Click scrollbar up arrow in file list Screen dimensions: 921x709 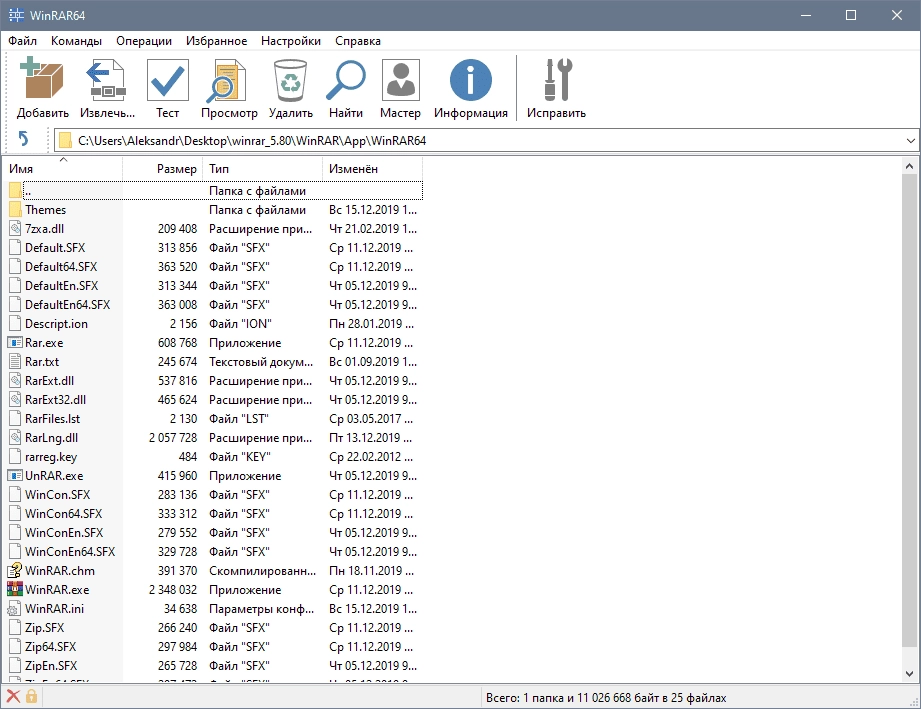(909, 167)
